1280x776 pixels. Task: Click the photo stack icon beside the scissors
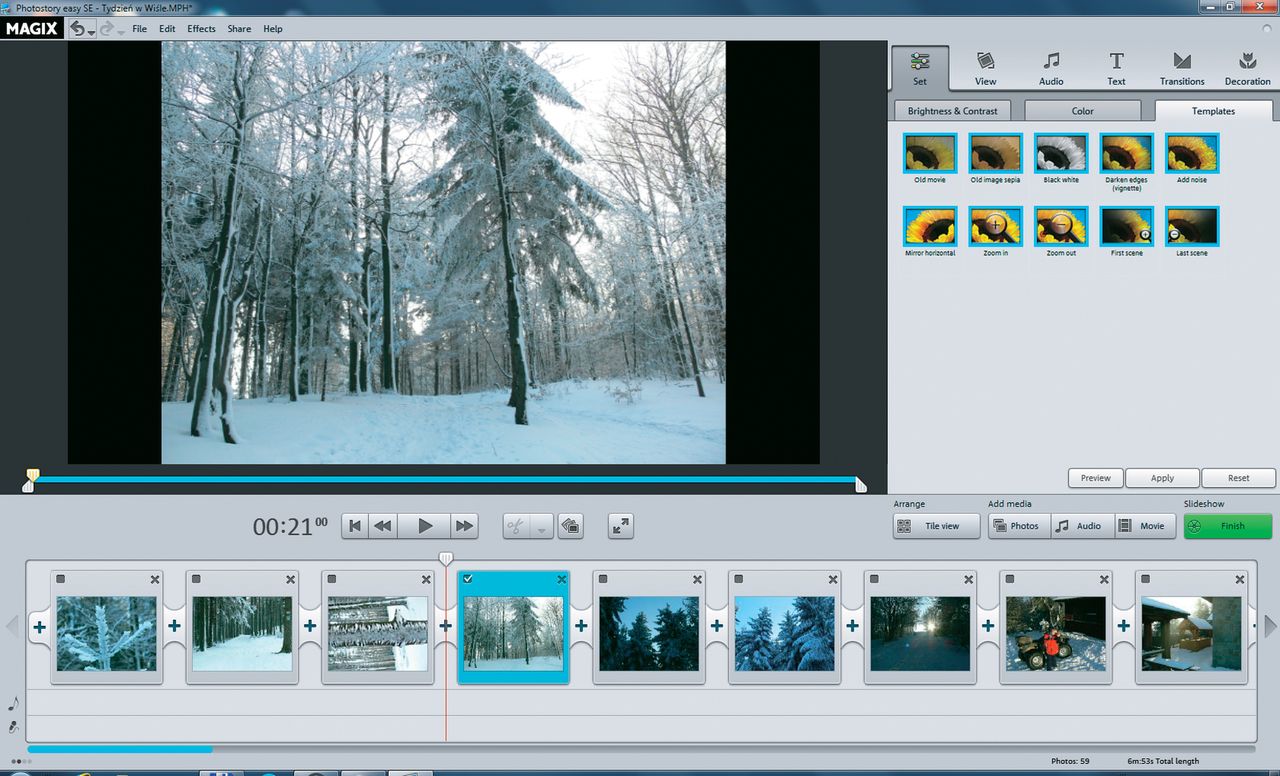pyautogui.click(x=571, y=526)
